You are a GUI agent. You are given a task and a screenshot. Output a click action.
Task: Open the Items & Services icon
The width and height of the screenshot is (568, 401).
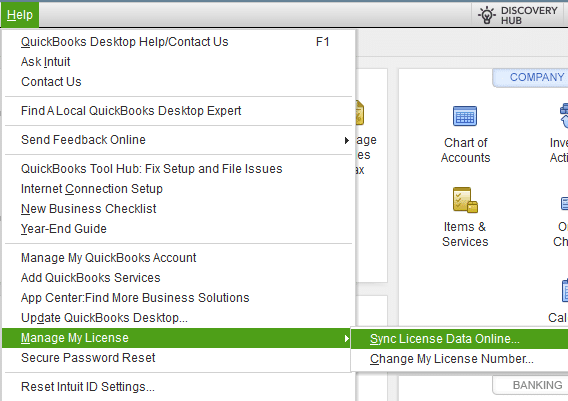[x=465, y=200]
